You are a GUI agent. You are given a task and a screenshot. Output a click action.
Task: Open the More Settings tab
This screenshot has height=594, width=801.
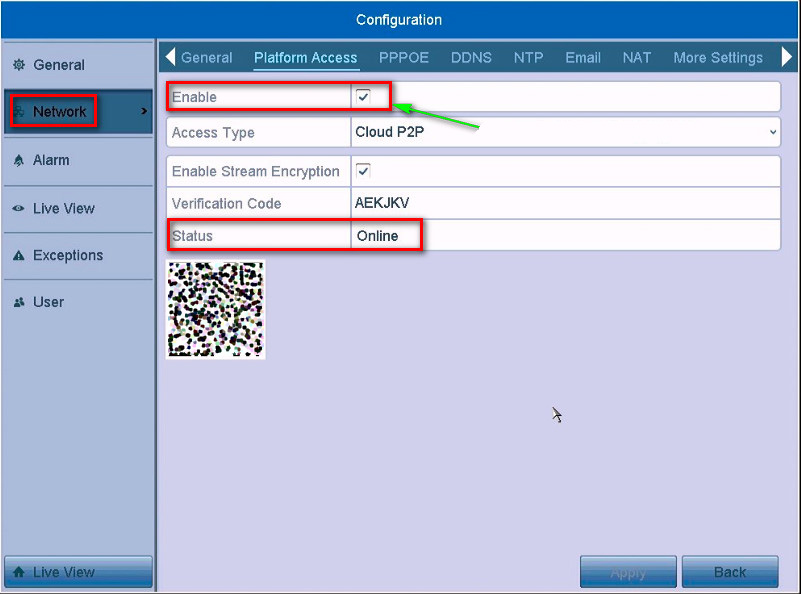point(718,58)
